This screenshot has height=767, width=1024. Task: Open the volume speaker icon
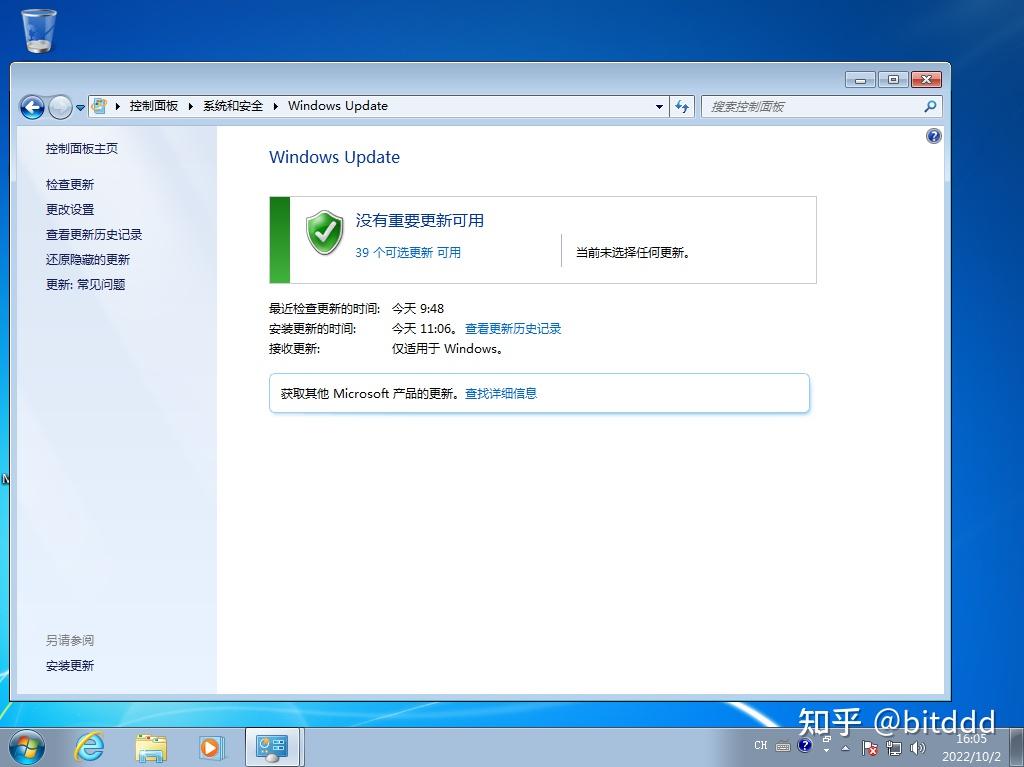[x=918, y=747]
